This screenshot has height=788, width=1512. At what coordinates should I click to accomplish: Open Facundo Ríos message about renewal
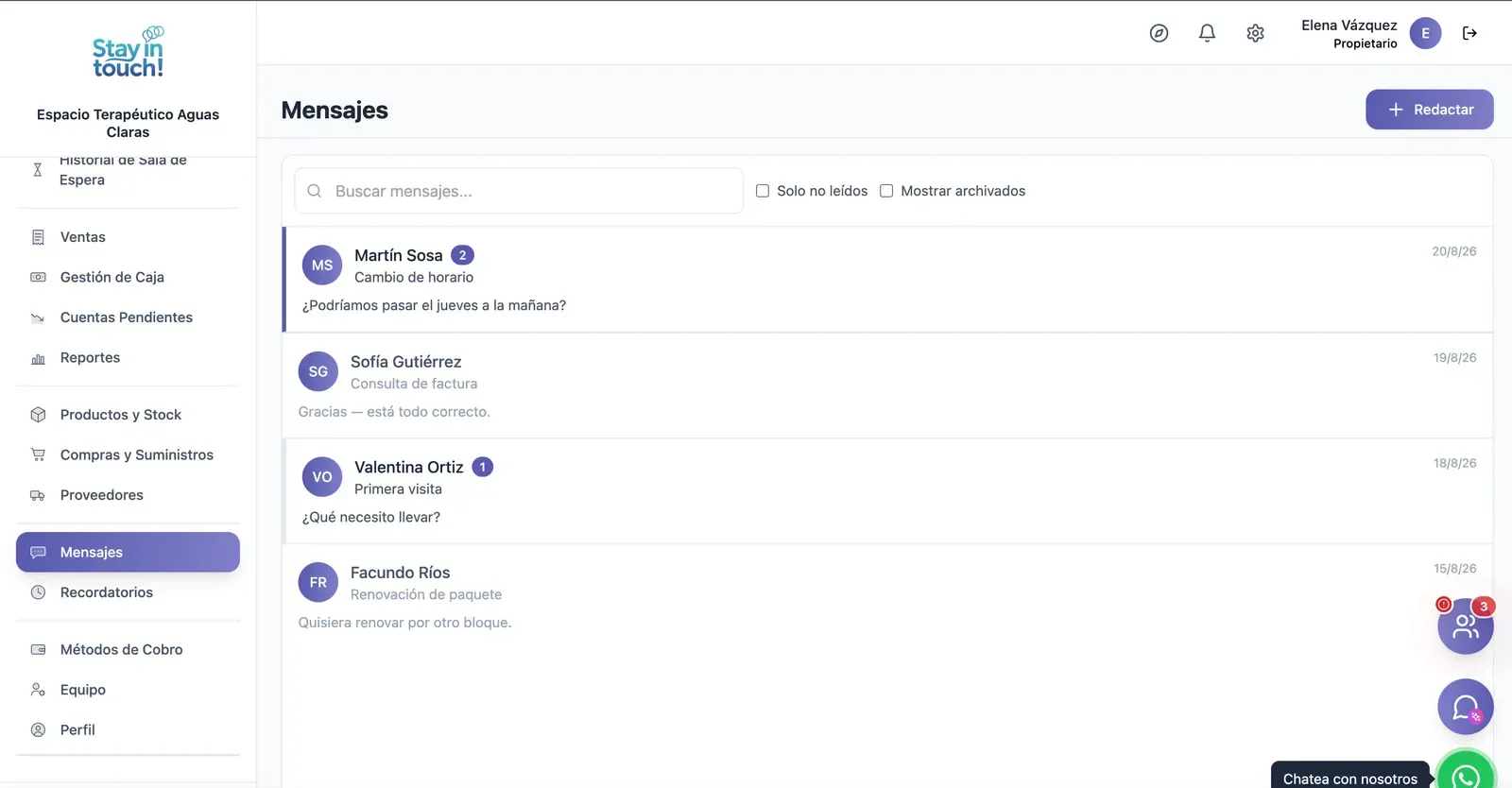click(x=888, y=597)
